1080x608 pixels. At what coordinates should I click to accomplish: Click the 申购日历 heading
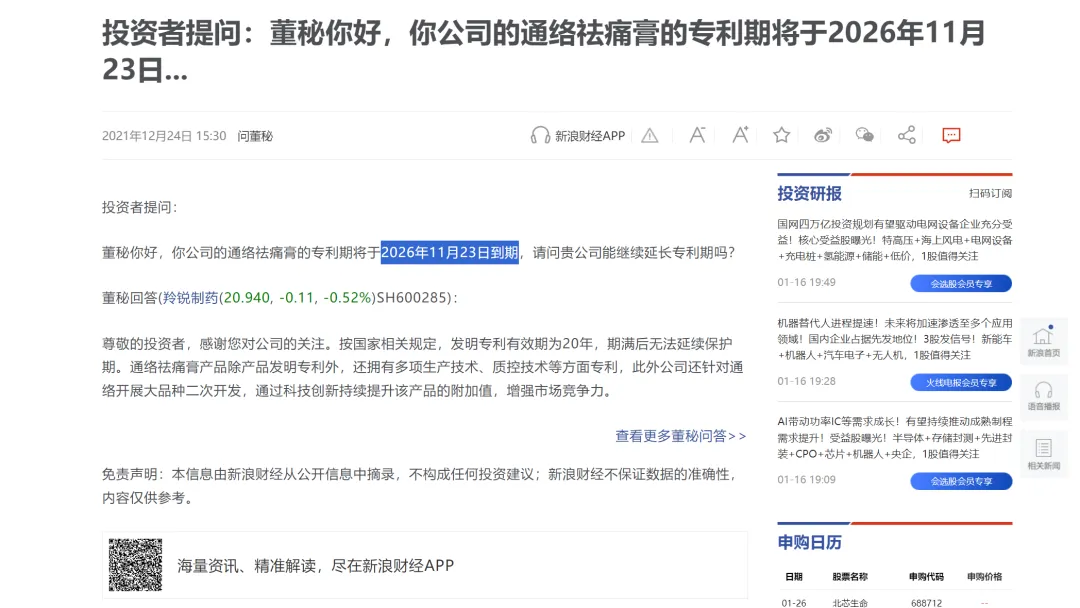tap(809, 543)
